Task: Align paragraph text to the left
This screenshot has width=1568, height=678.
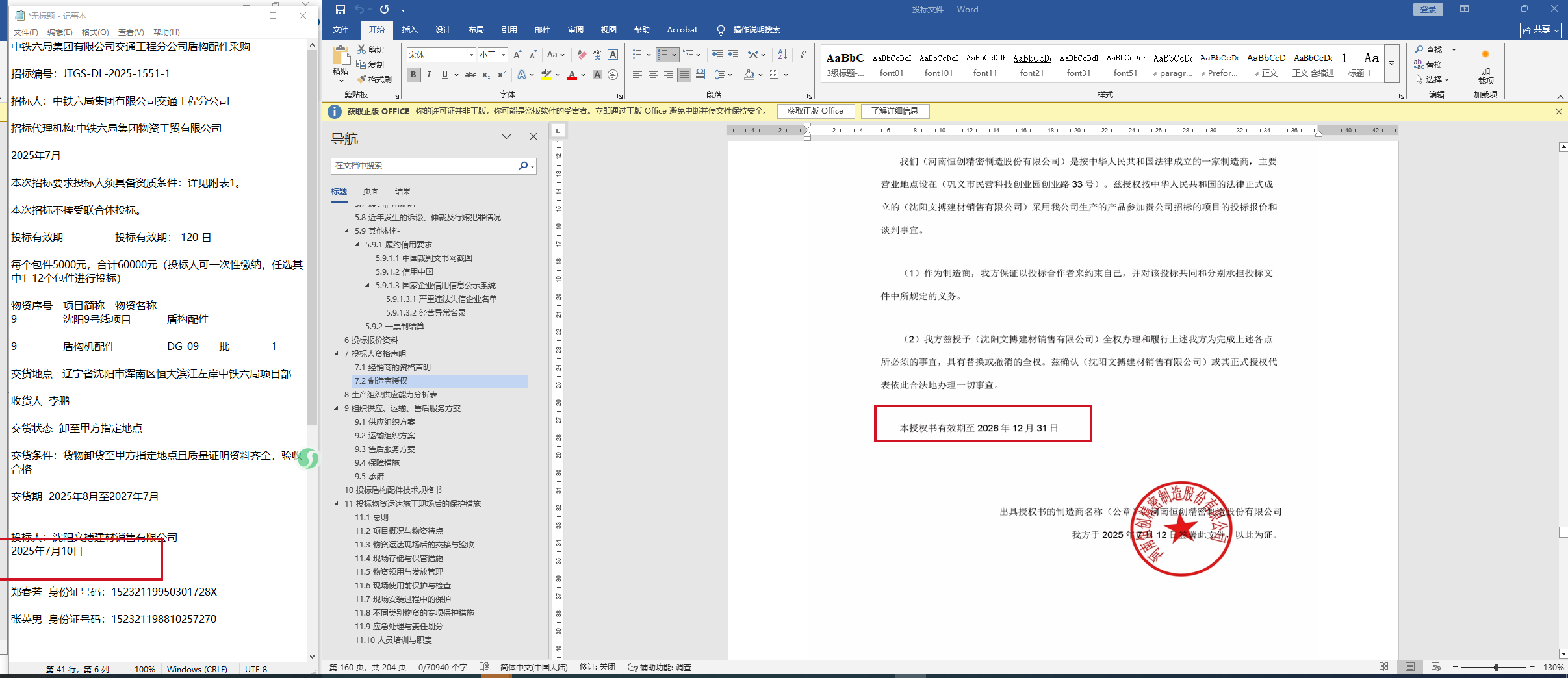Action: [637, 75]
